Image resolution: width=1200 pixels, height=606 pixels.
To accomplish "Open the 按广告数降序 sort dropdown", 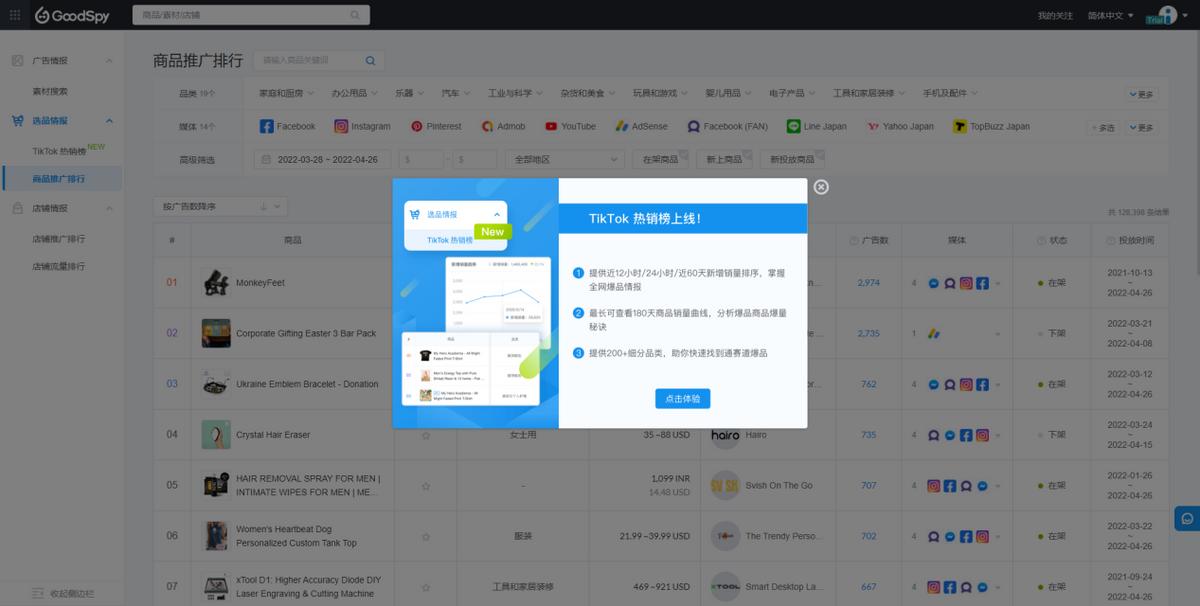I will [220, 205].
